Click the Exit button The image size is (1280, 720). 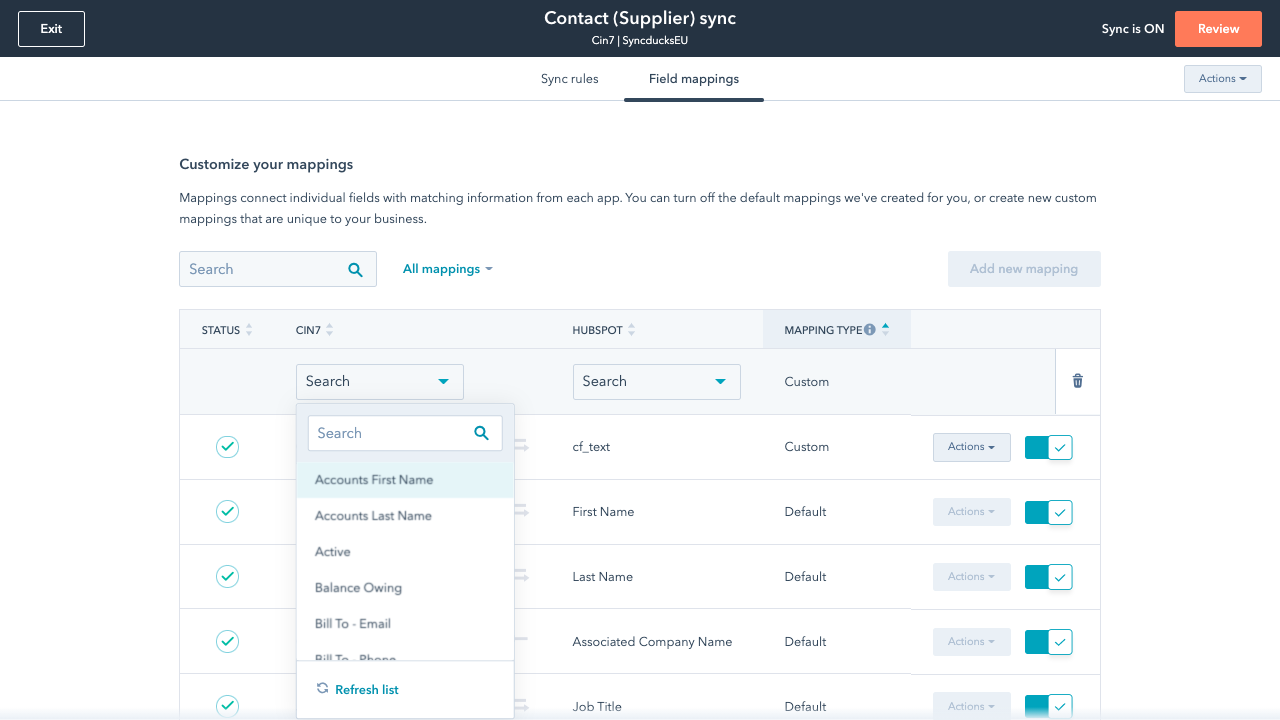pos(51,29)
